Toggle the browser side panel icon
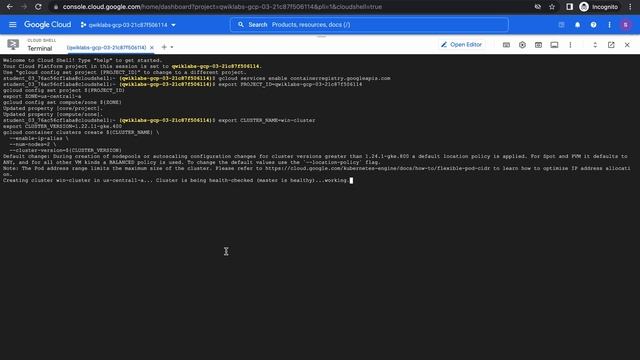The height and width of the screenshot is (360, 640). 569,7
